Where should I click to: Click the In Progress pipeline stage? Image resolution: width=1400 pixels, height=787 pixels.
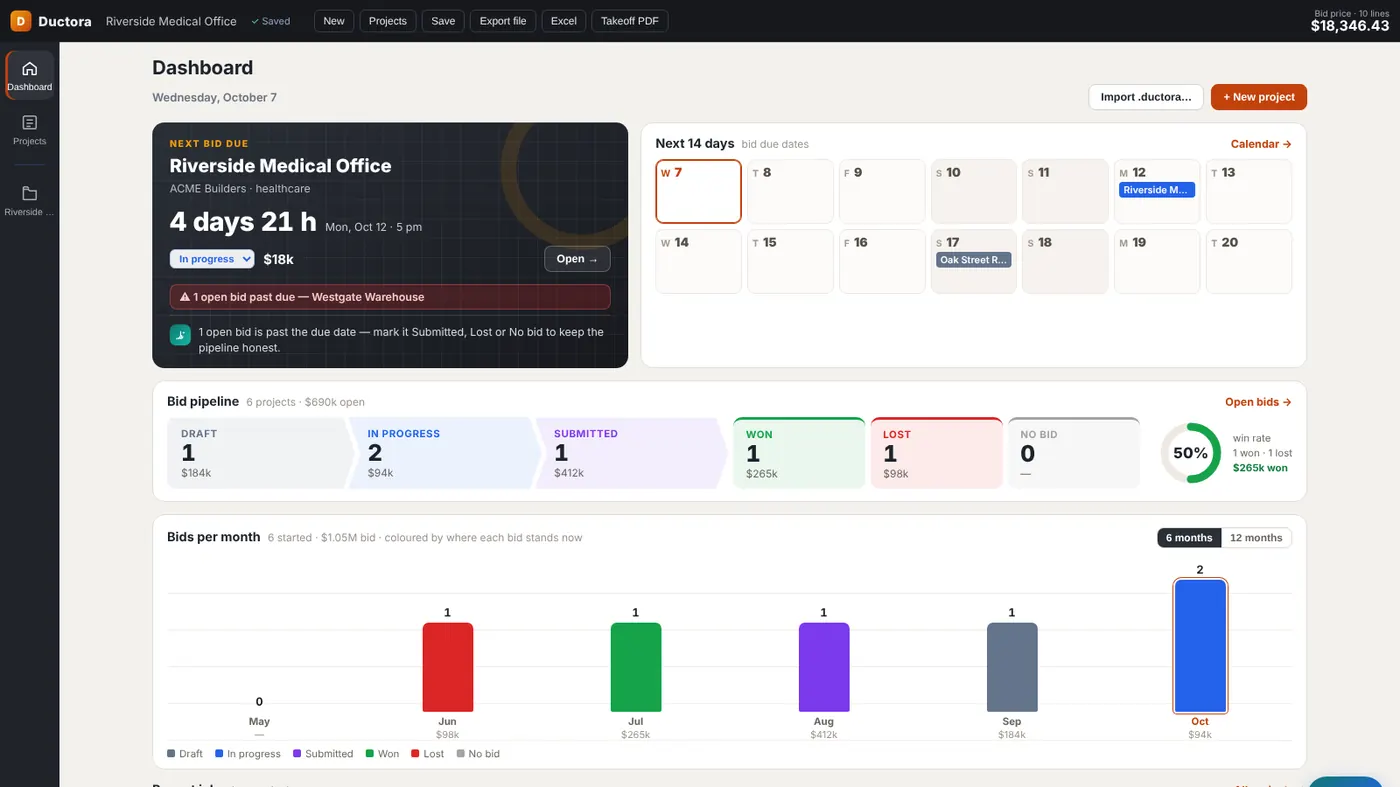444,453
